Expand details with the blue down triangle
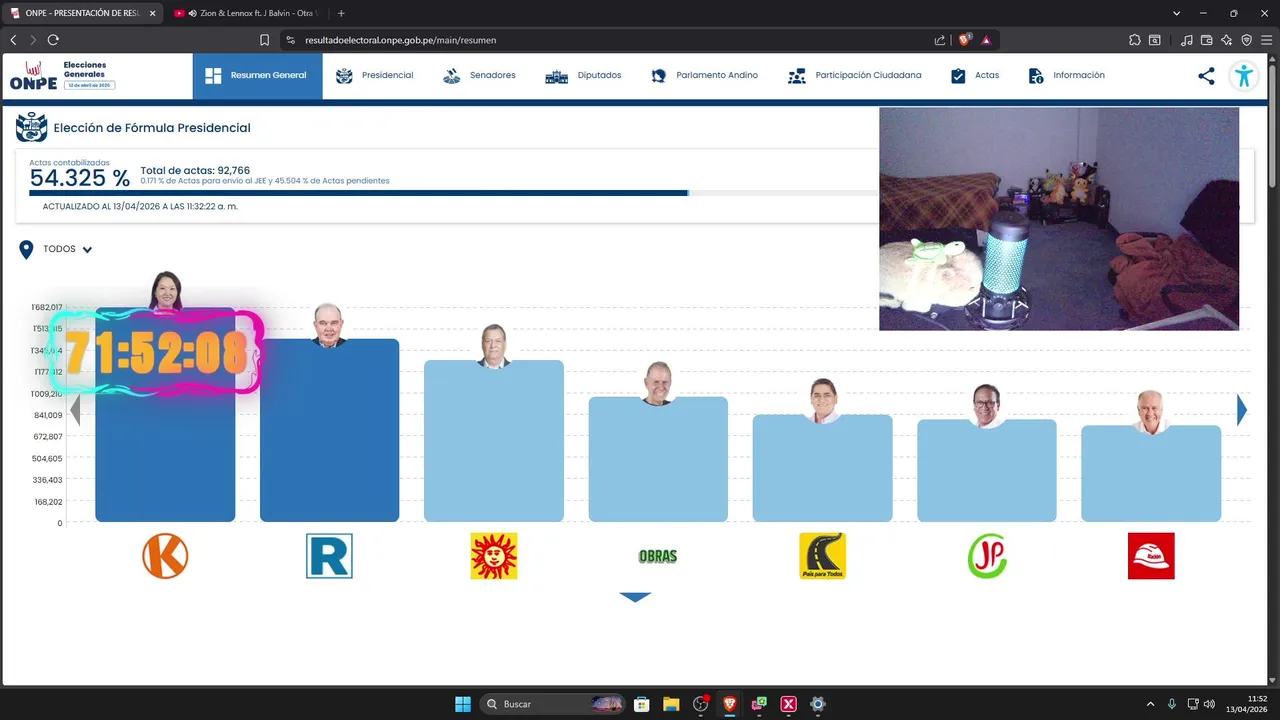The image size is (1280, 720). tap(635, 597)
